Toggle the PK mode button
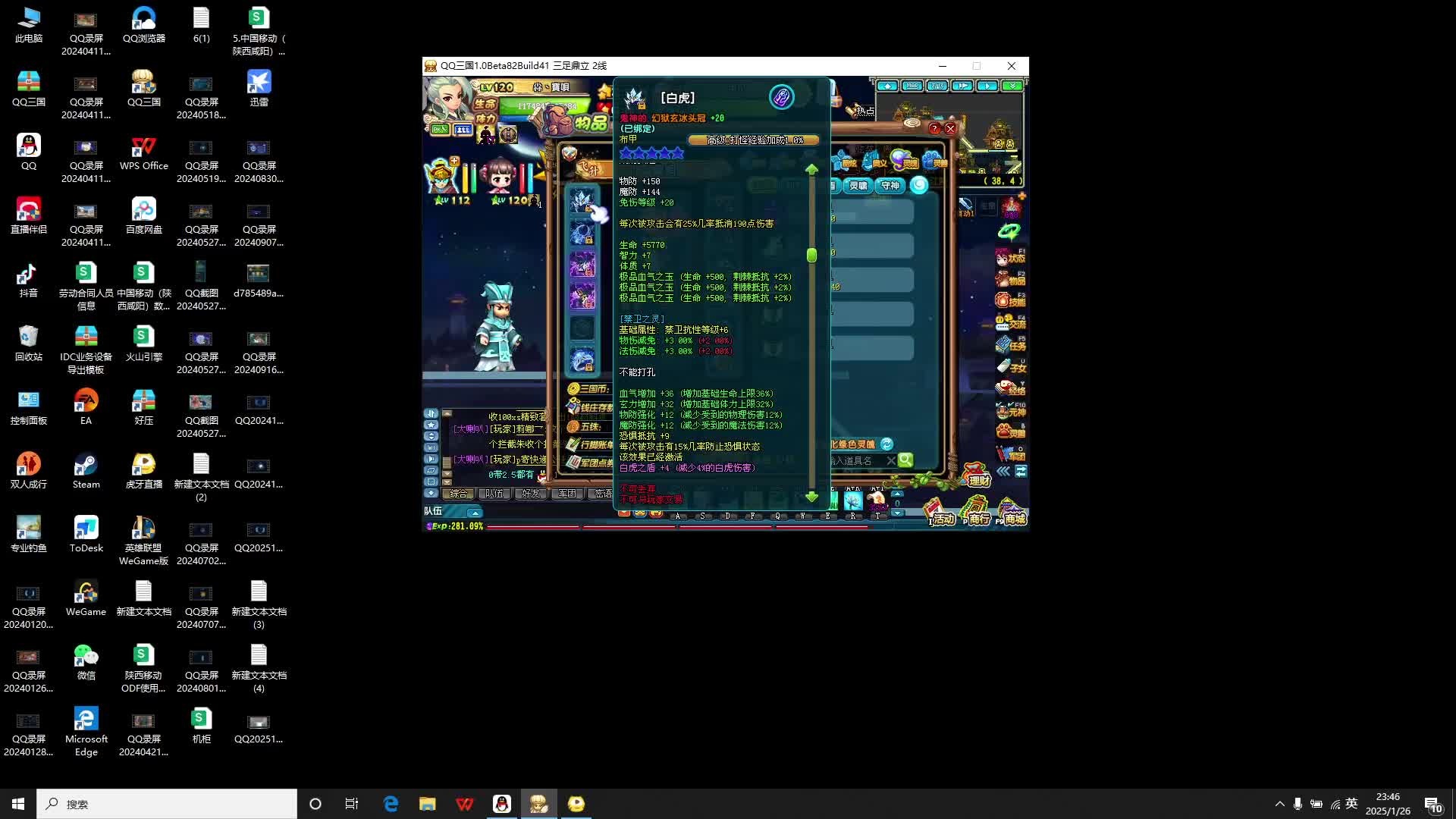Viewport: 1456px width, 819px height. pyautogui.click(x=440, y=130)
